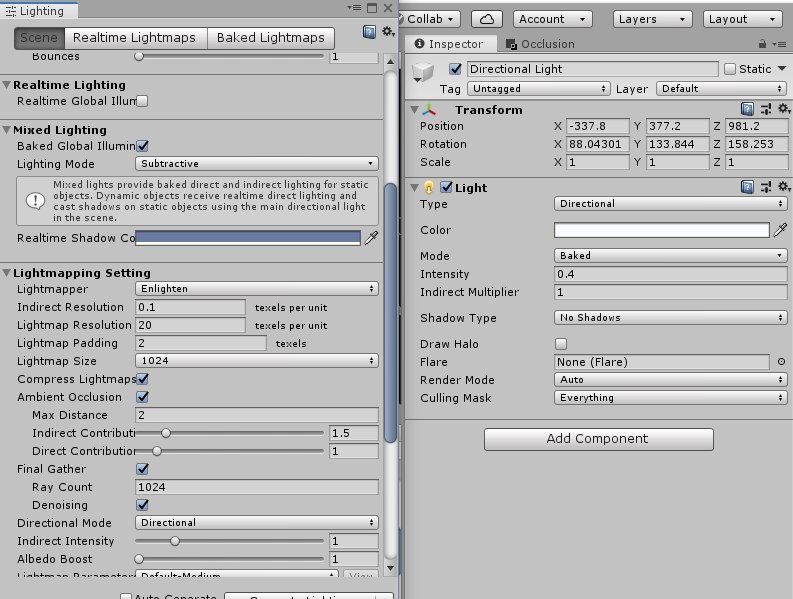Open Light Type Directional dropdown

pos(671,204)
